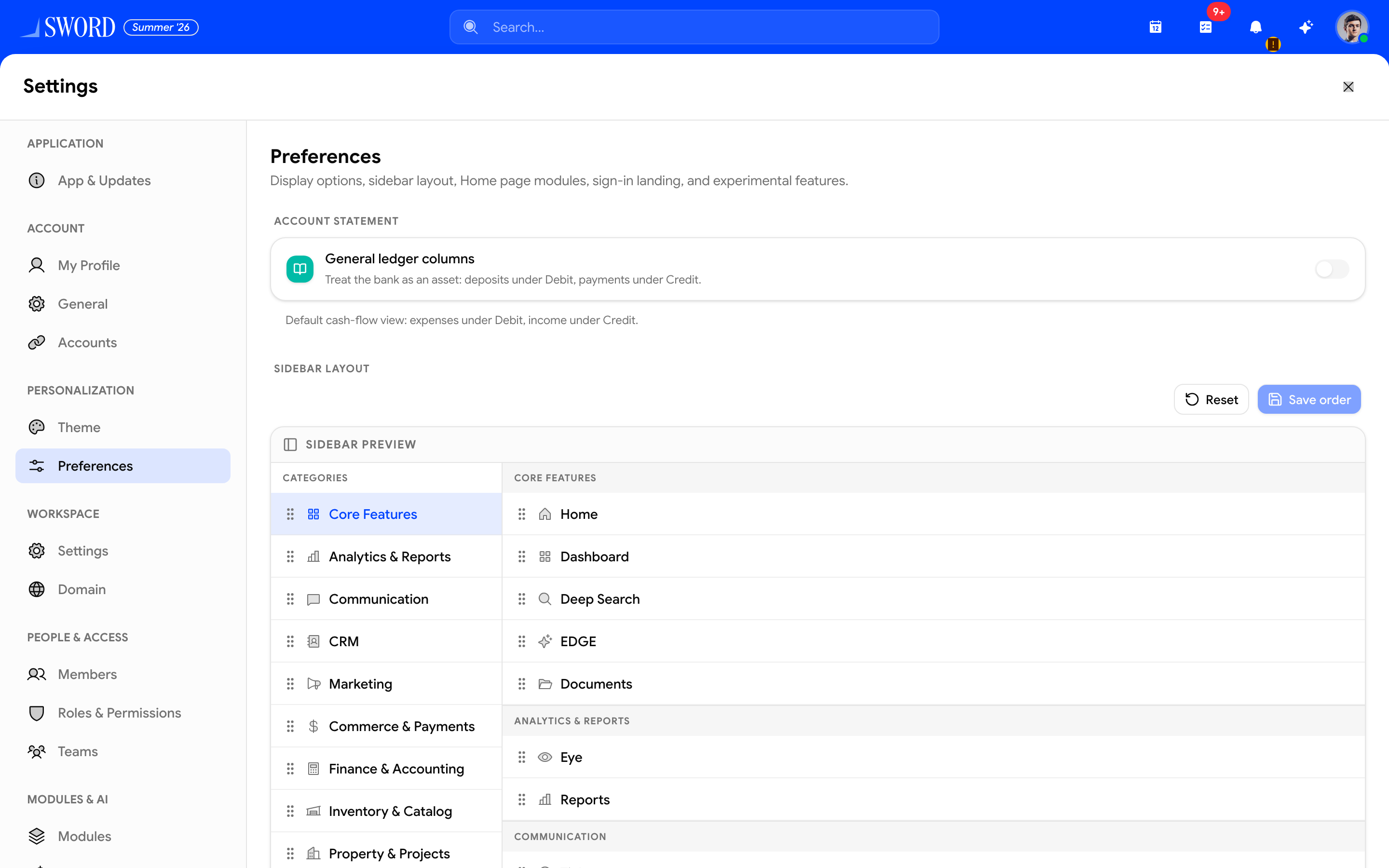Viewport: 1389px width, 868px height.
Task: Click the Eye item icon
Action: pos(545,757)
